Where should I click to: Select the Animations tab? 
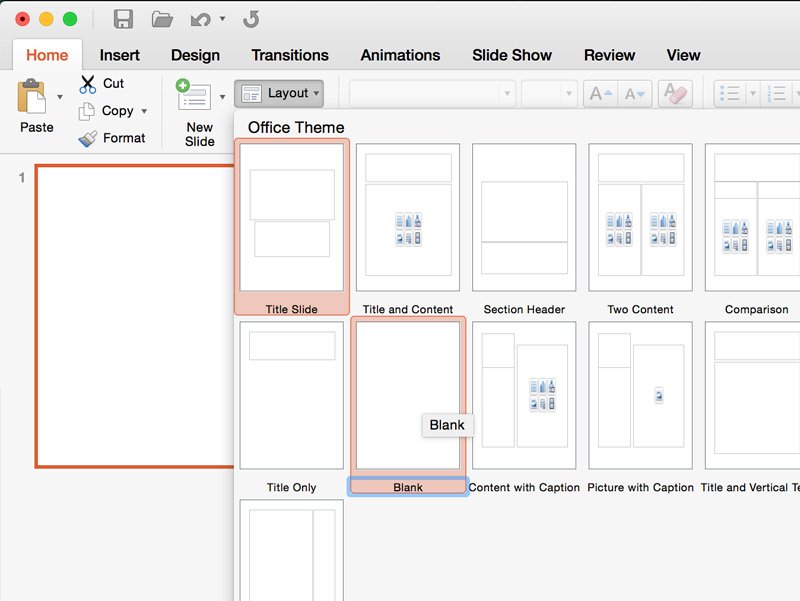pyautogui.click(x=401, y=55)
